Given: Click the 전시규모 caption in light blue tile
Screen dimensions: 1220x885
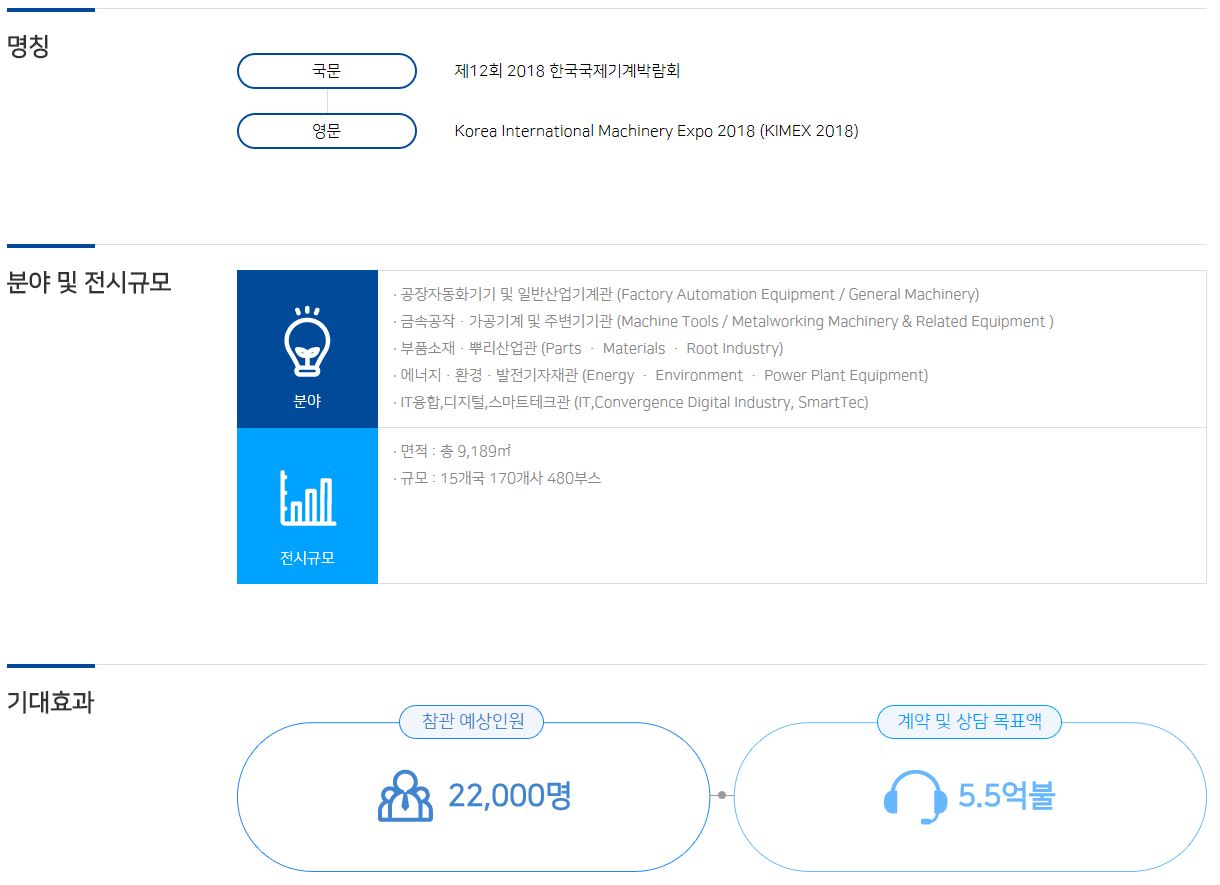Looking at the screenshot, I should (307, 558).
